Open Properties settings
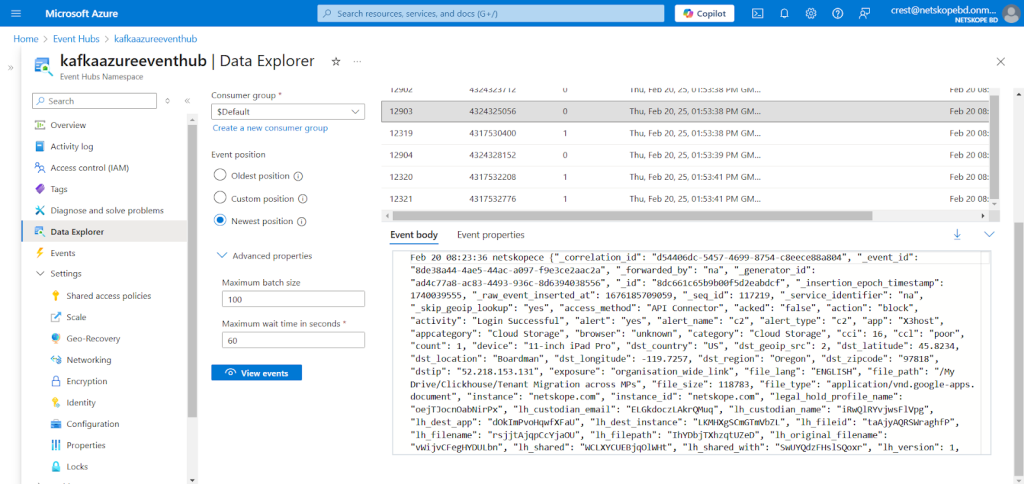 coord(86,445)
